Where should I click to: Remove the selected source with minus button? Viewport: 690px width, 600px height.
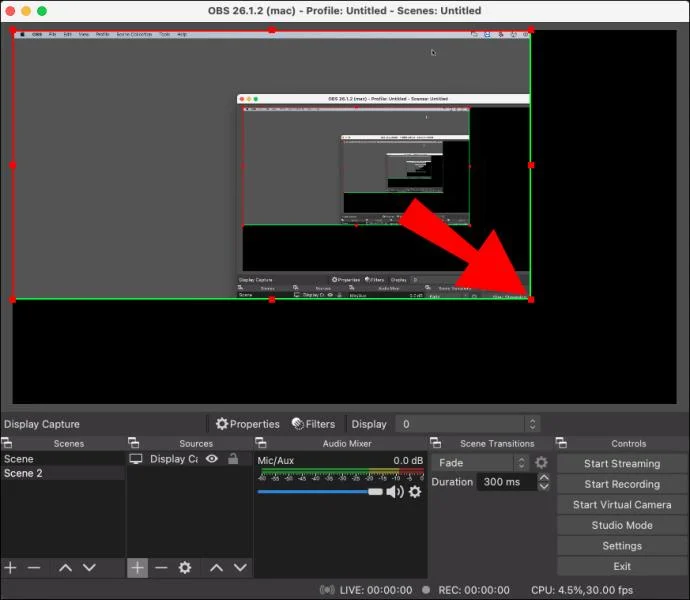pos(161,567)
